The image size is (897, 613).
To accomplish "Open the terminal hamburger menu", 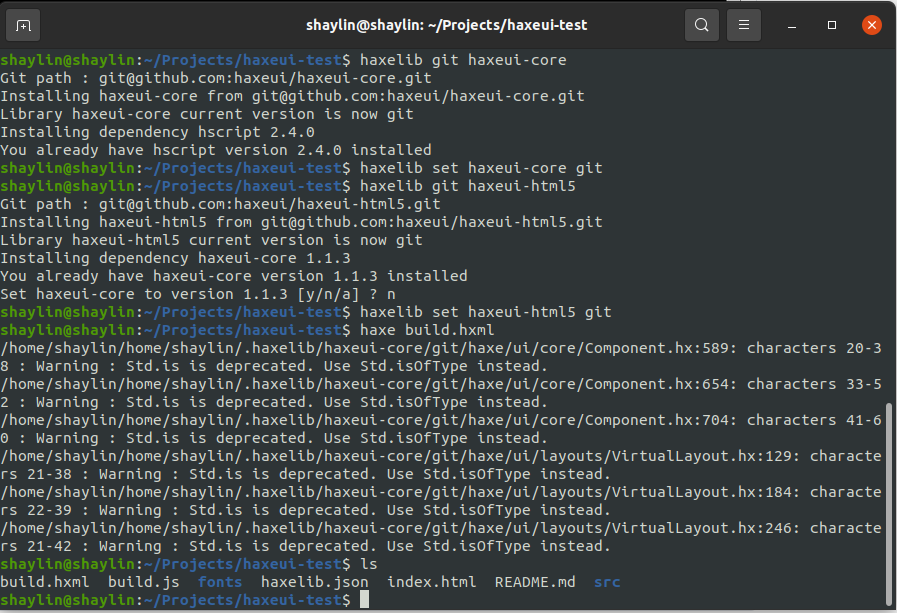I will coord(743,24).
